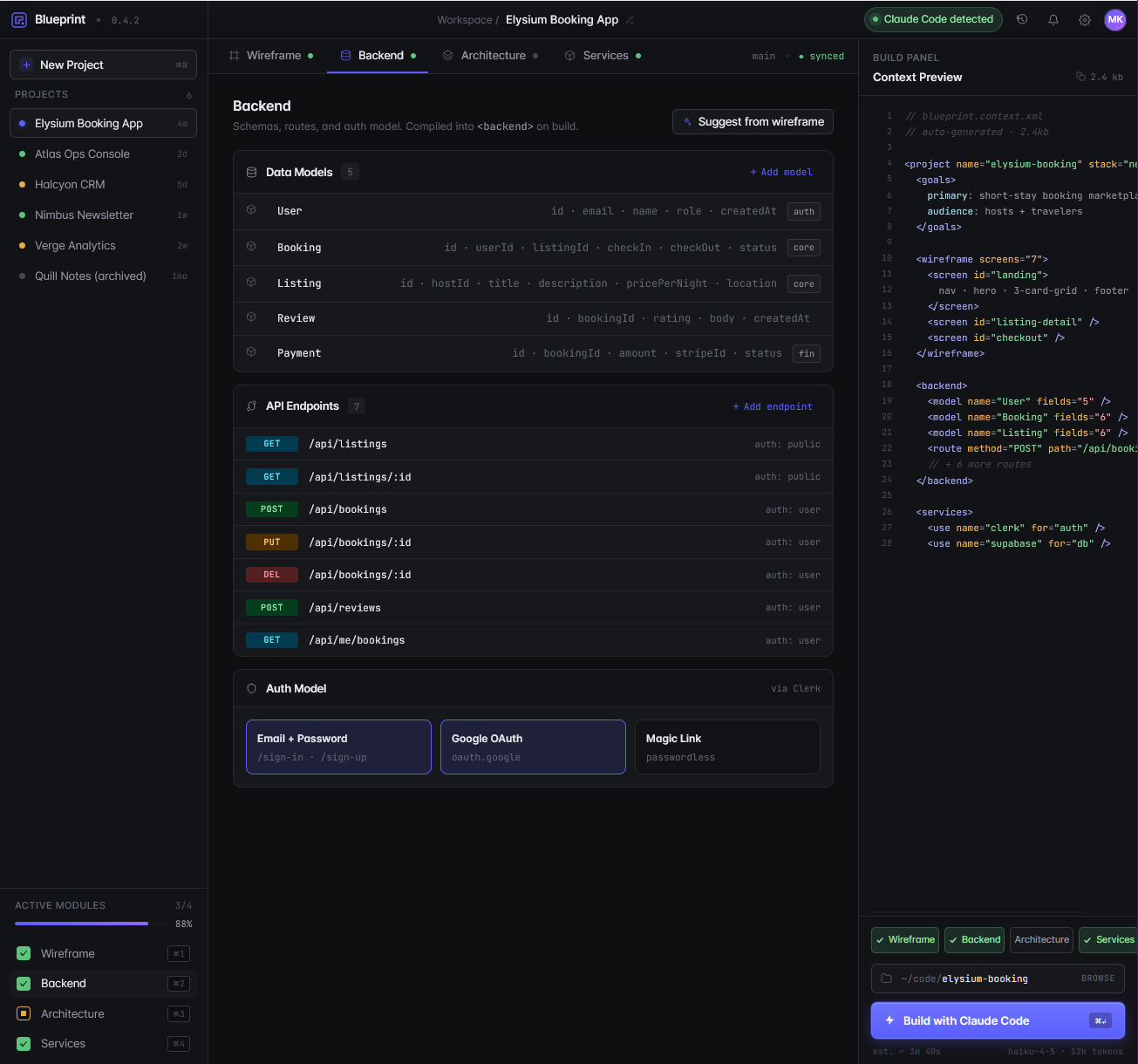This screenshot has height=1064, width=1138.
Task: Click the GET /api/me/bookings endpoint row
Action: click(x=533, y=640)
